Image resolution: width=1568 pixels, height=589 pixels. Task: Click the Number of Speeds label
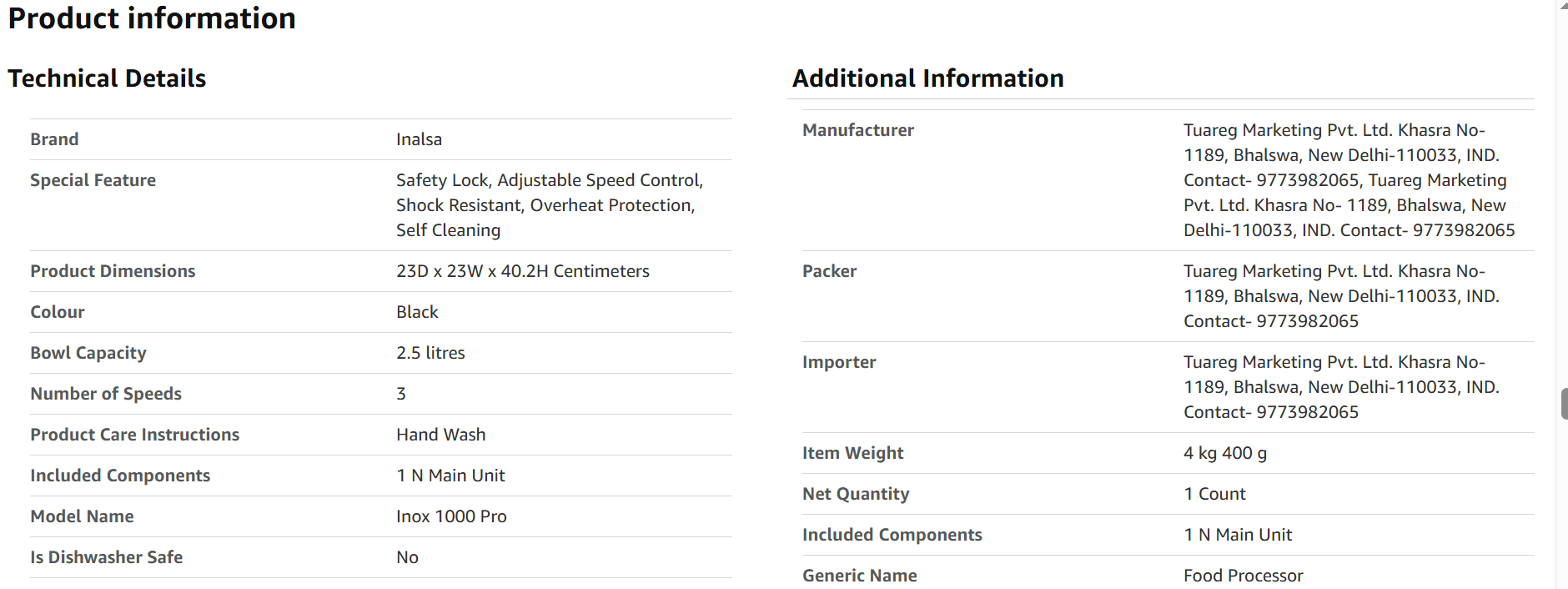pos(106,394)
